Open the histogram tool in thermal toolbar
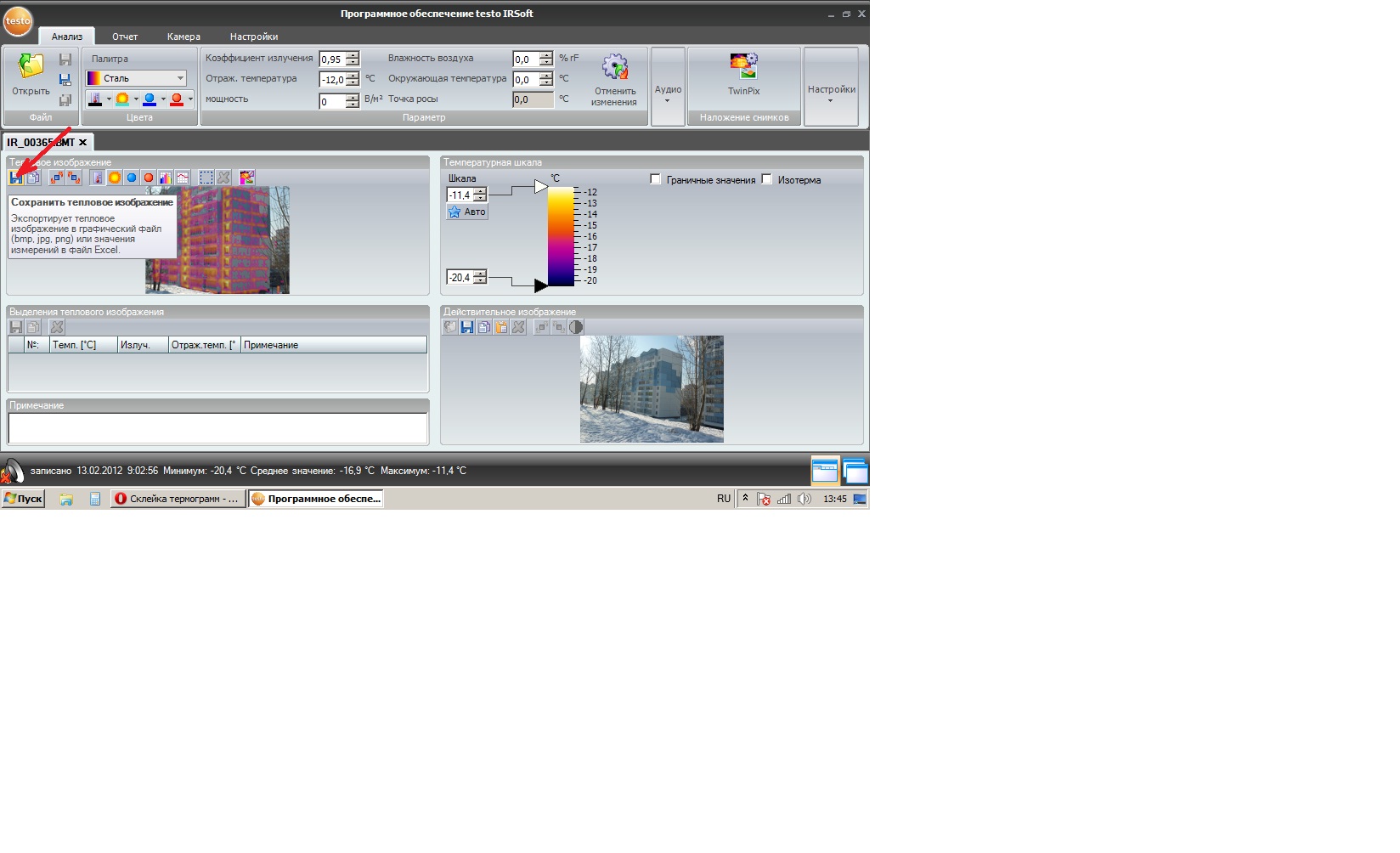 [166, 178]
